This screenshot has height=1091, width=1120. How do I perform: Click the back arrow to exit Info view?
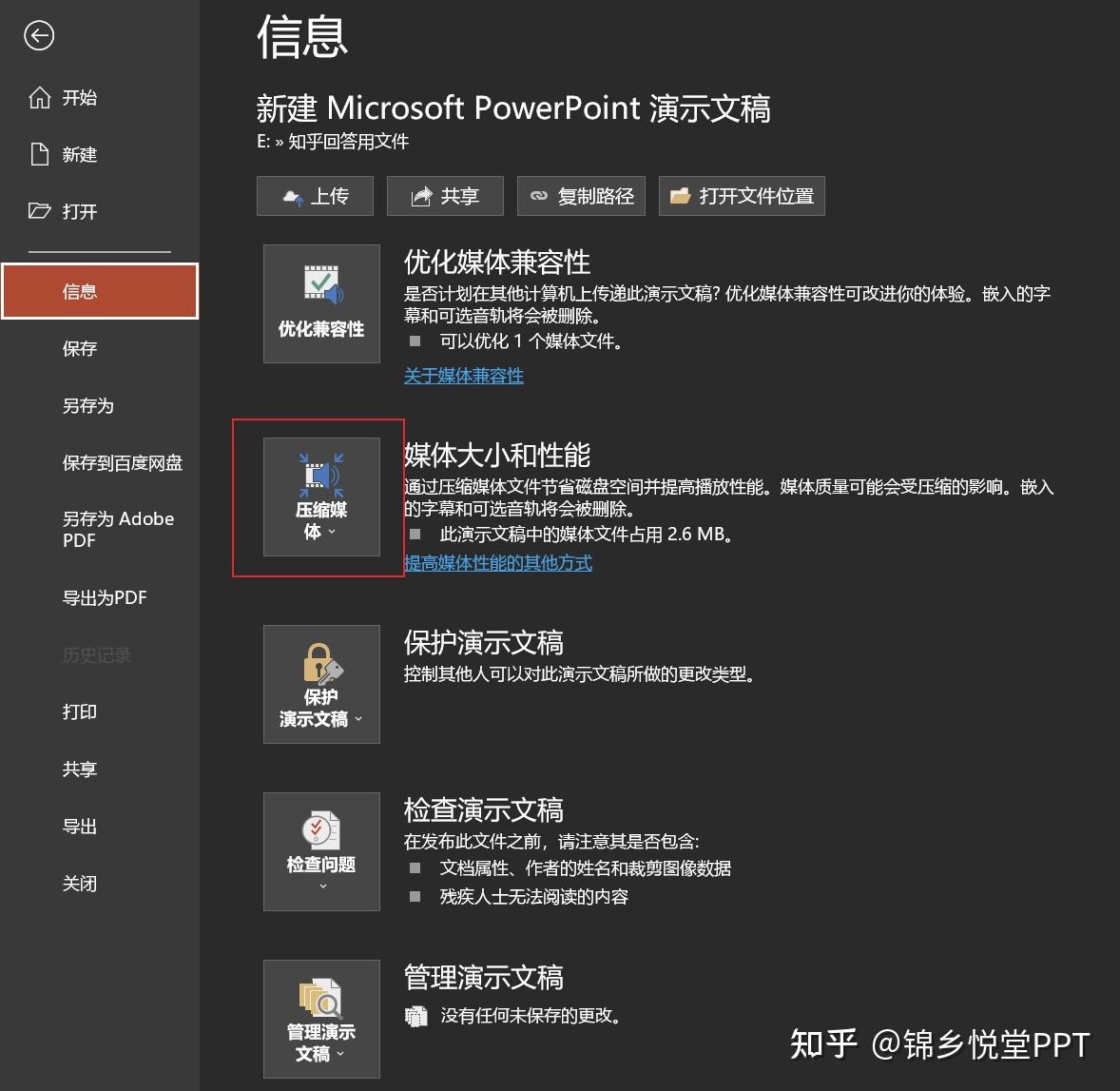click(38, 36)
